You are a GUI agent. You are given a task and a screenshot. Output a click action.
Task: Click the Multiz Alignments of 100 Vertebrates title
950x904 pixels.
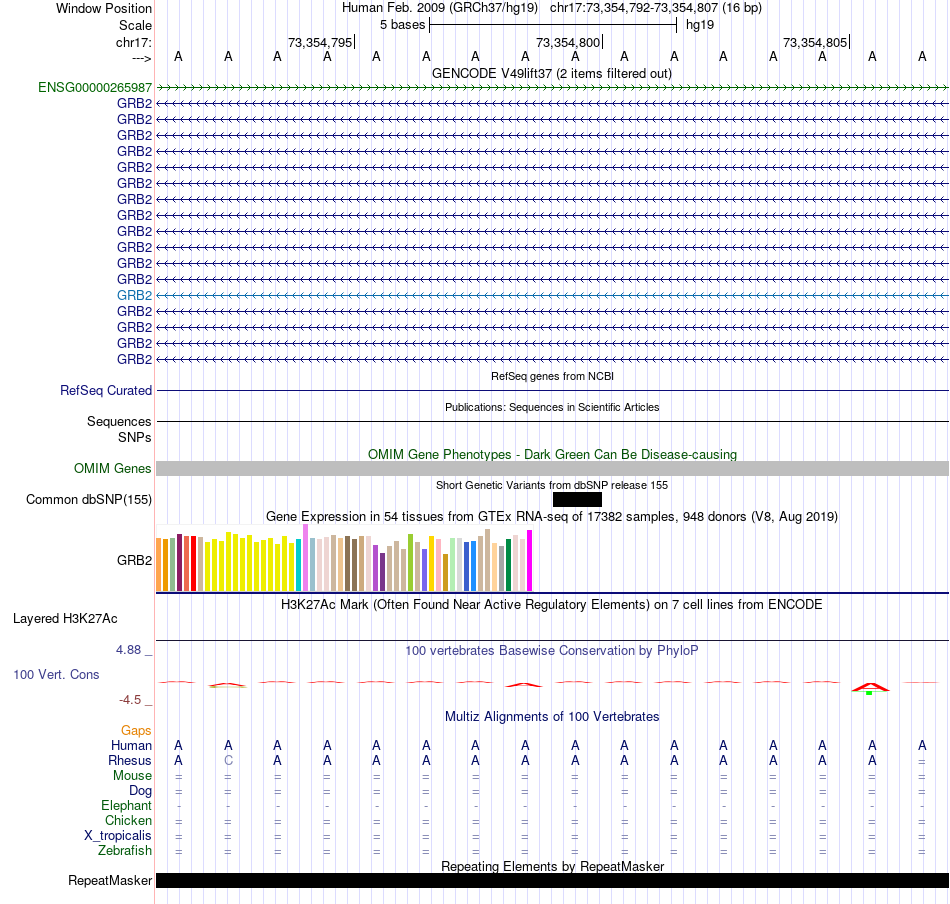tap(552, 716)
